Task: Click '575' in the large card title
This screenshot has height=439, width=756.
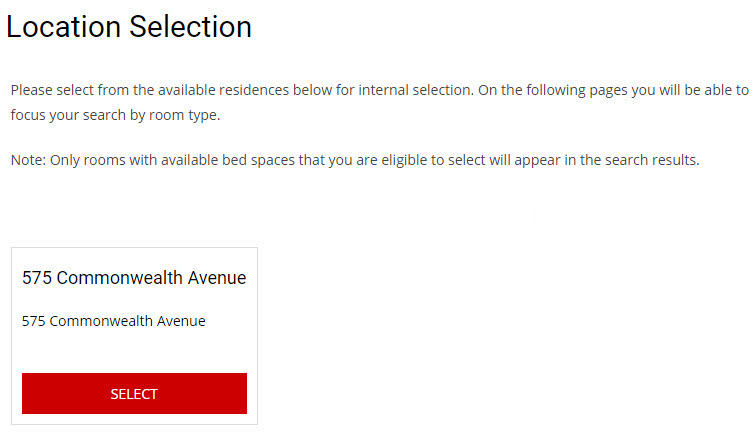Action: [x=37, y=278]
